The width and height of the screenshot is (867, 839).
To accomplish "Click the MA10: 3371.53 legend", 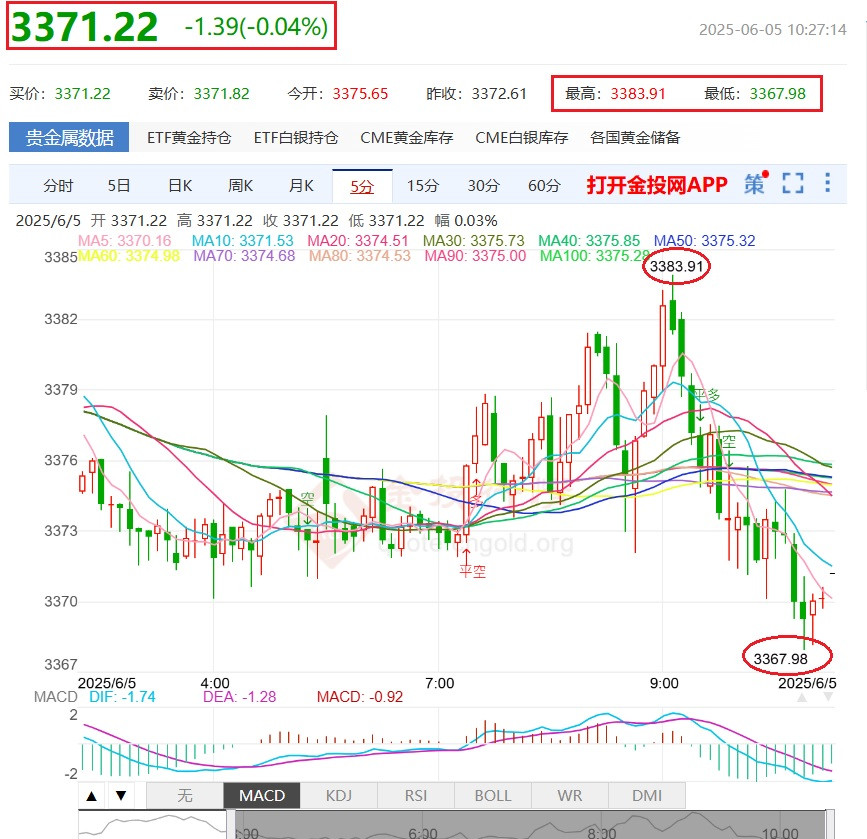I will [x=243, y=241].
